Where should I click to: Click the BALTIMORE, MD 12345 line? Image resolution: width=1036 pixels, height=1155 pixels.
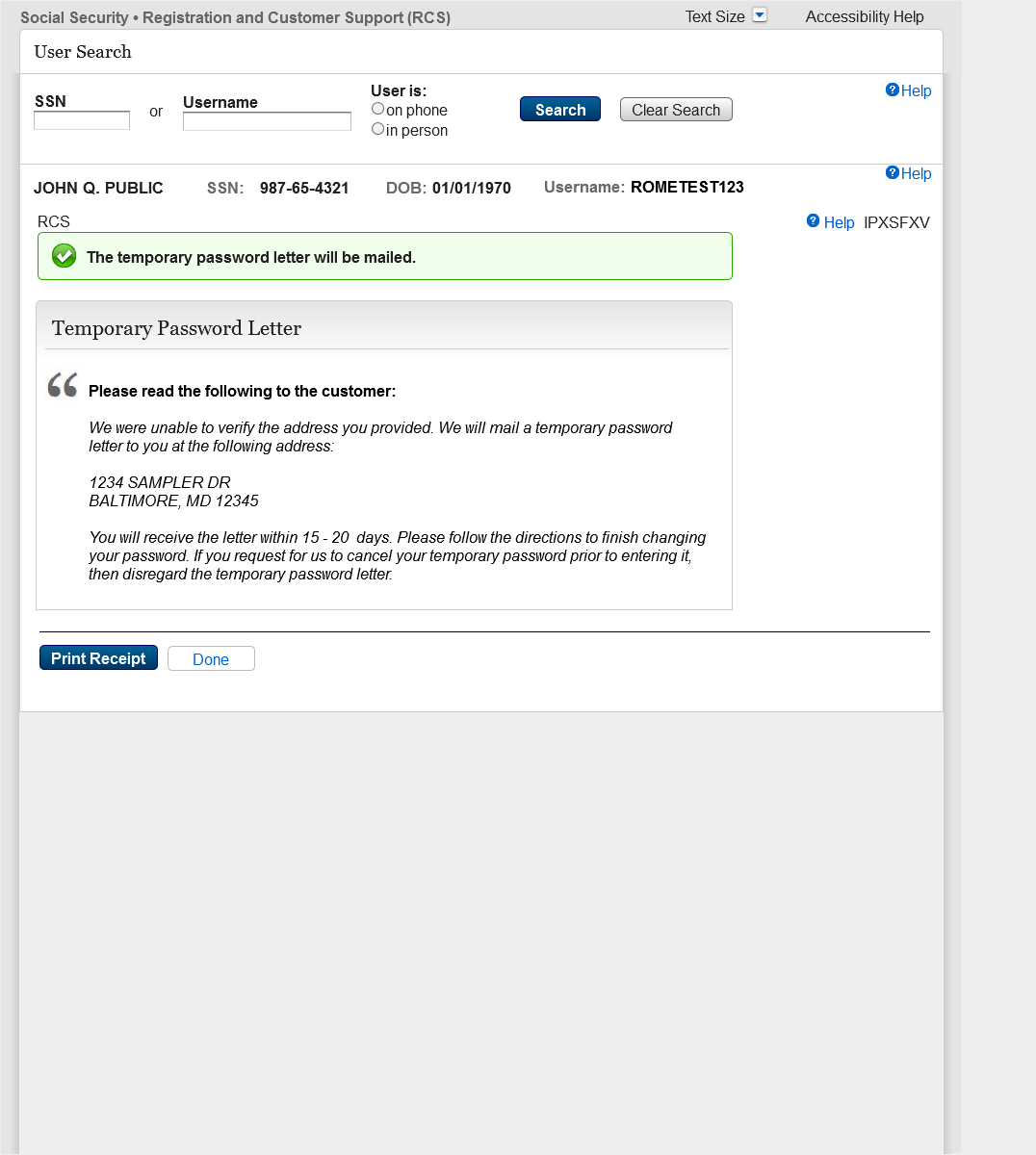(x=174, y=500)
